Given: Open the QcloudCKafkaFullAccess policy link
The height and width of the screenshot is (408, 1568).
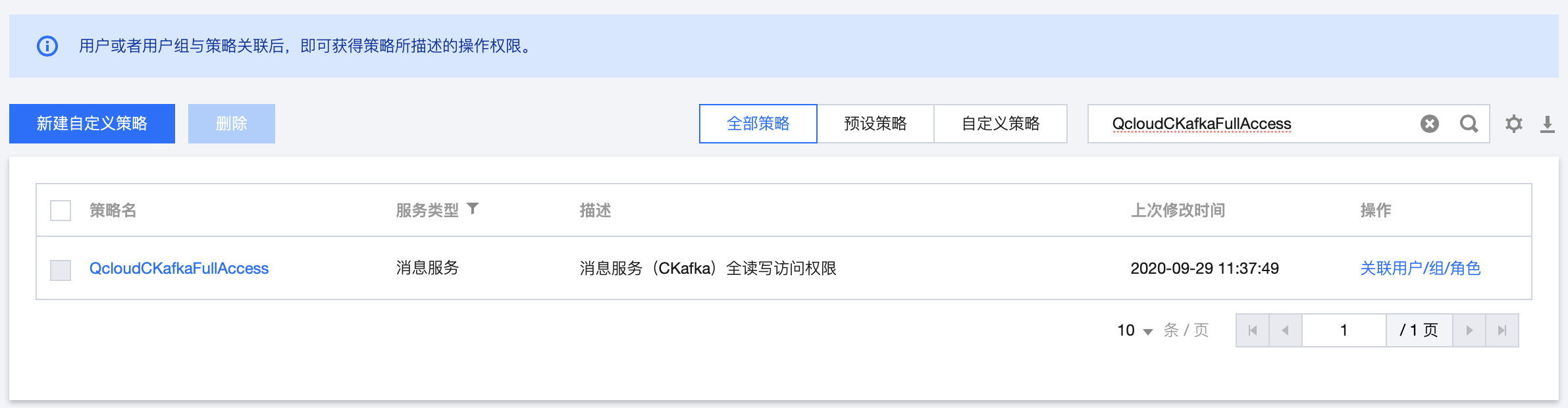Looking at the screenshot, I should tap(179, 268).
